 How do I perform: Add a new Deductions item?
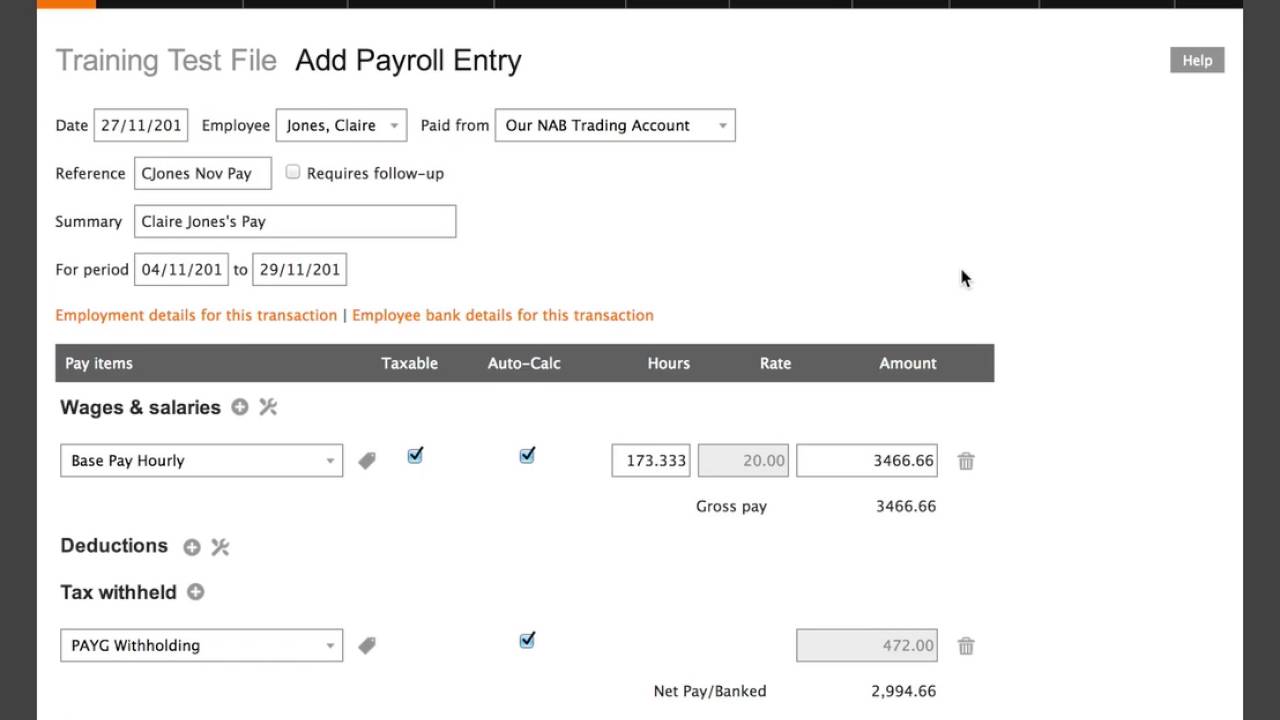coord(192,547)
